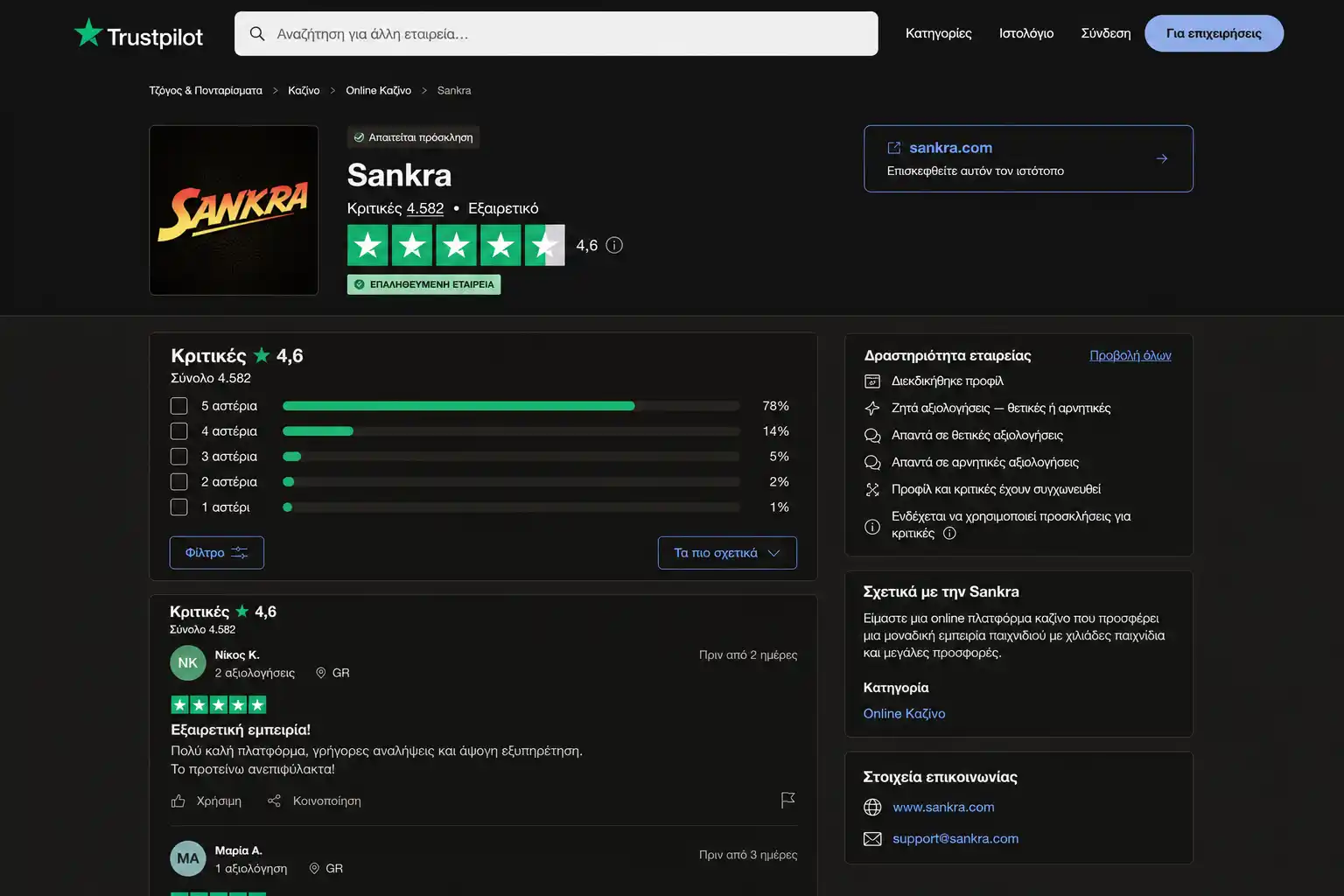
Task: Go to Τζόγος & Πονταρίσματα breadcrumb
Action: tap(206, 90)
